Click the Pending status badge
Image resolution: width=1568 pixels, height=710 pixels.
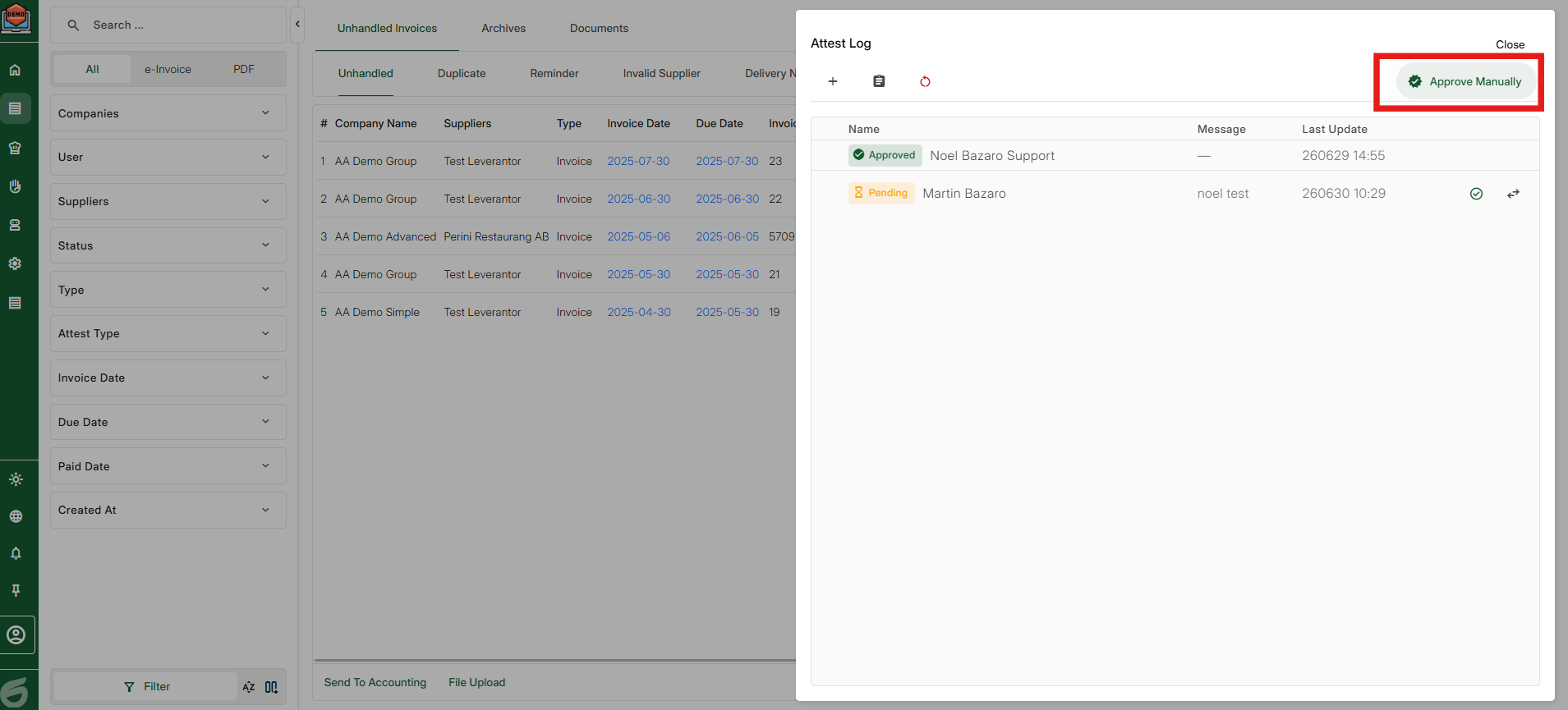881,193
